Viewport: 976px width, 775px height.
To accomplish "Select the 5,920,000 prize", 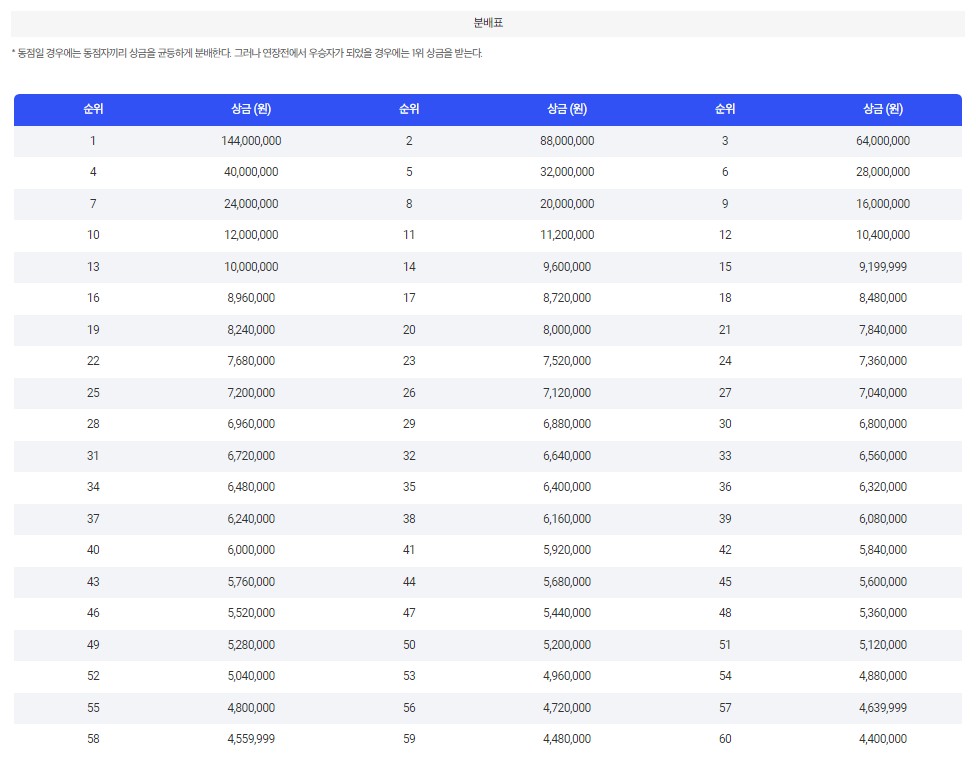I will pos(567,550).
